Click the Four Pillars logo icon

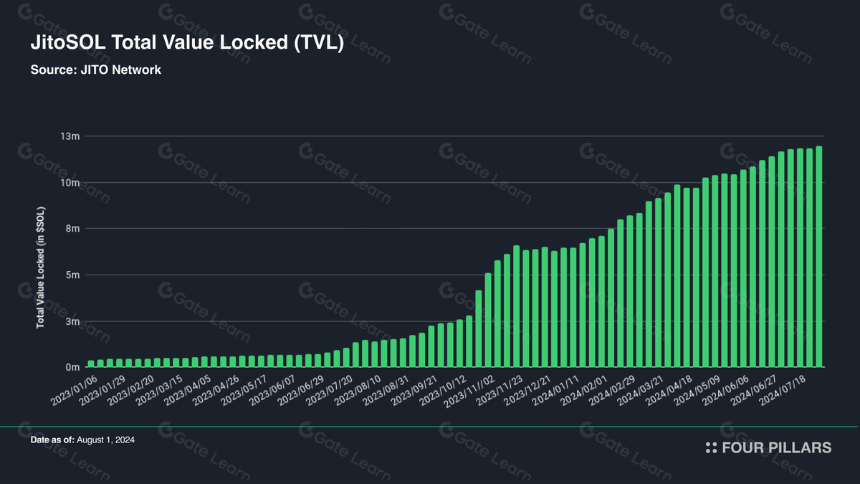click(x=711, y=448)
